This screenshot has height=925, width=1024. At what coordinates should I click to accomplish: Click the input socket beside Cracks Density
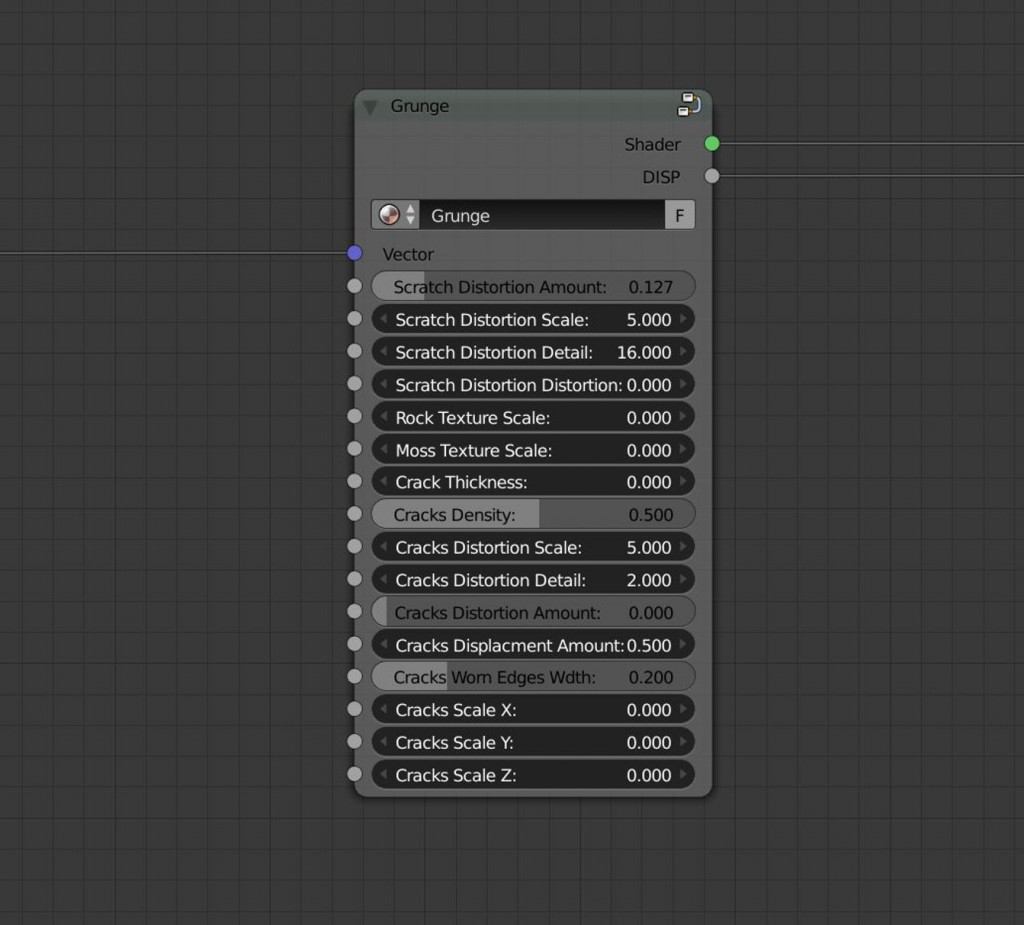(x=354, y=513)
